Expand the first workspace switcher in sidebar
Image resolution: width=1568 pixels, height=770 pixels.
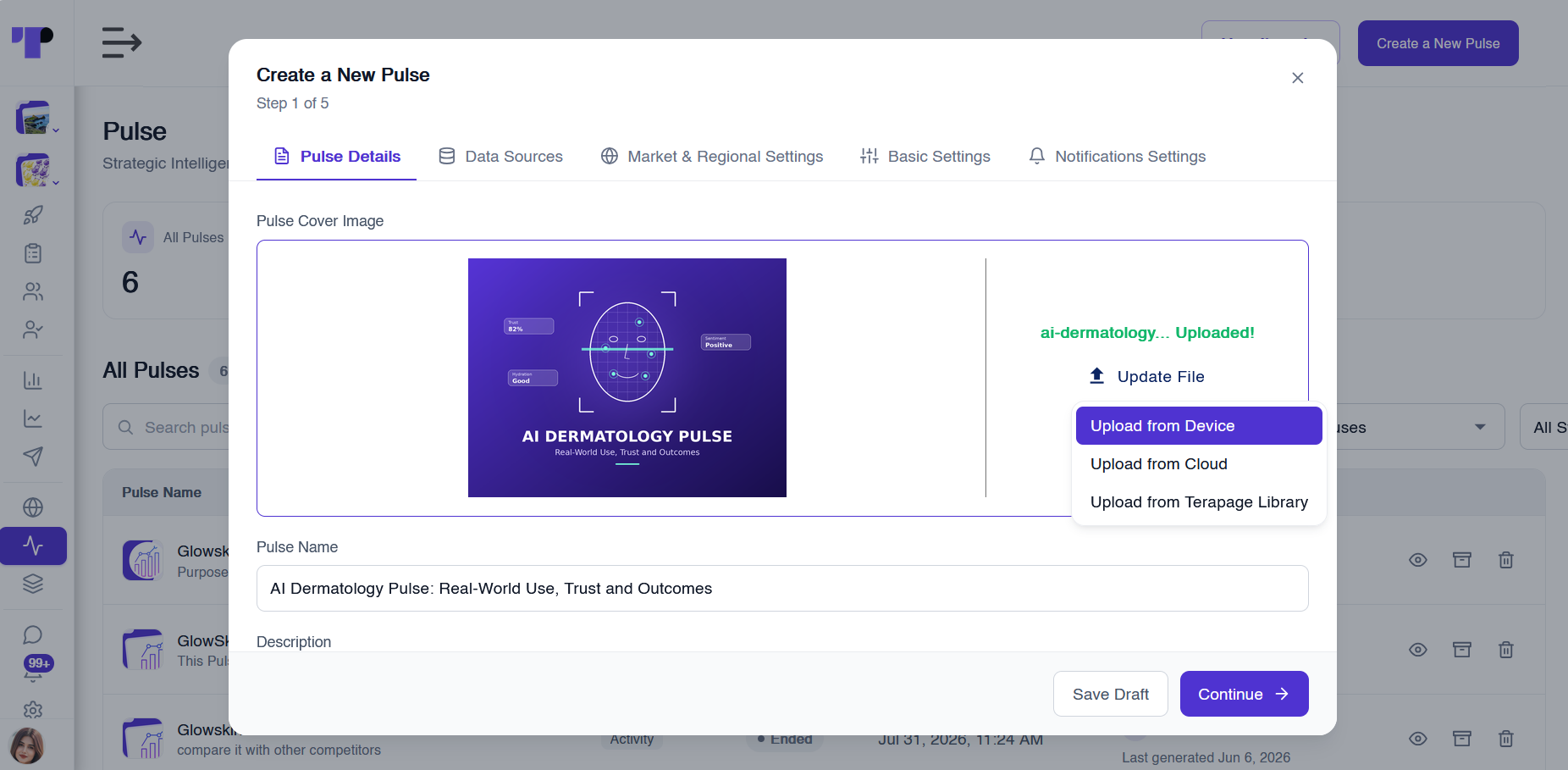(x=36, y=118)
